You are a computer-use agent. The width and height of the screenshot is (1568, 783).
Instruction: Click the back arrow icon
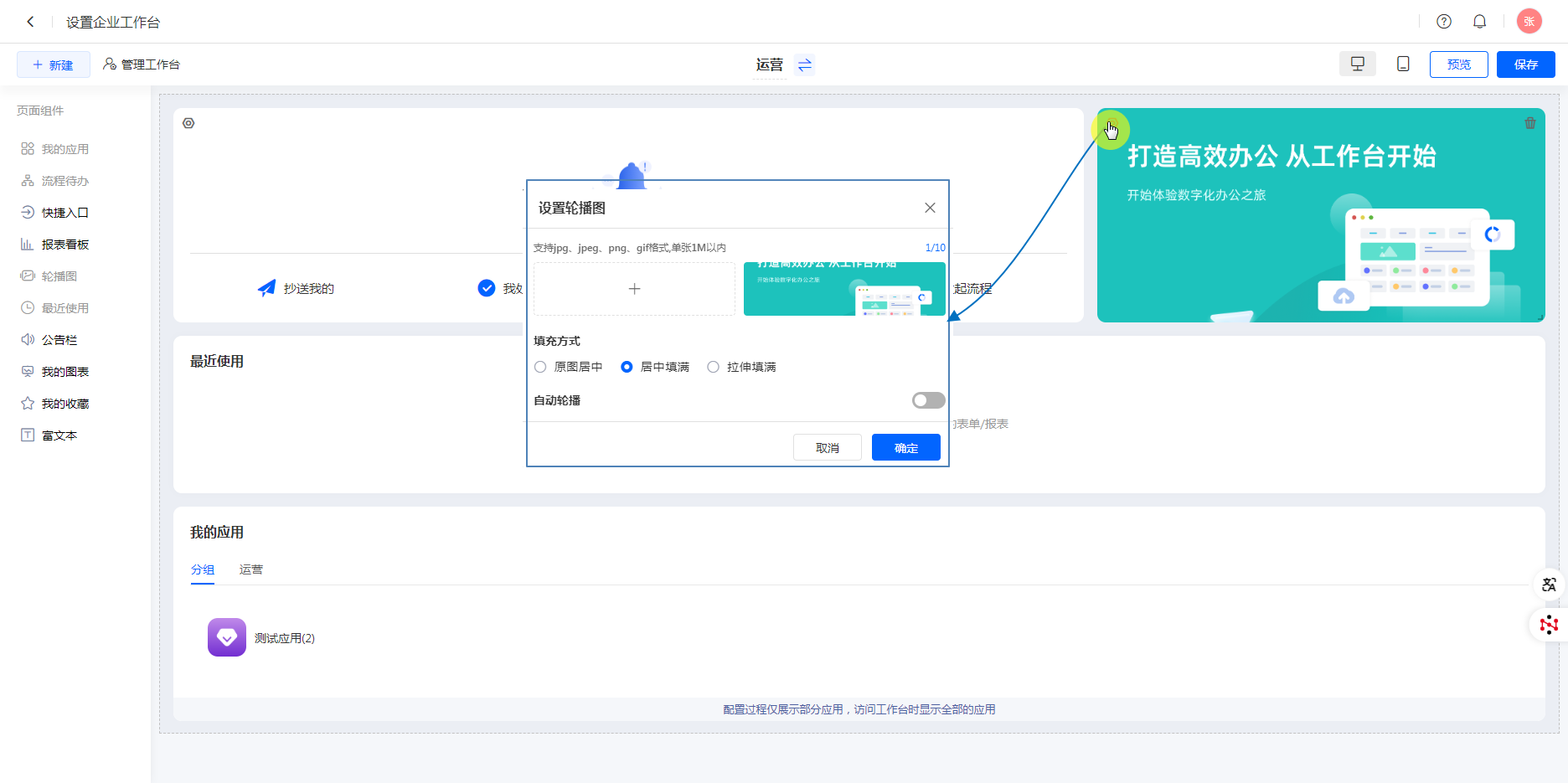pyautogui.click(x=30, y=22)
